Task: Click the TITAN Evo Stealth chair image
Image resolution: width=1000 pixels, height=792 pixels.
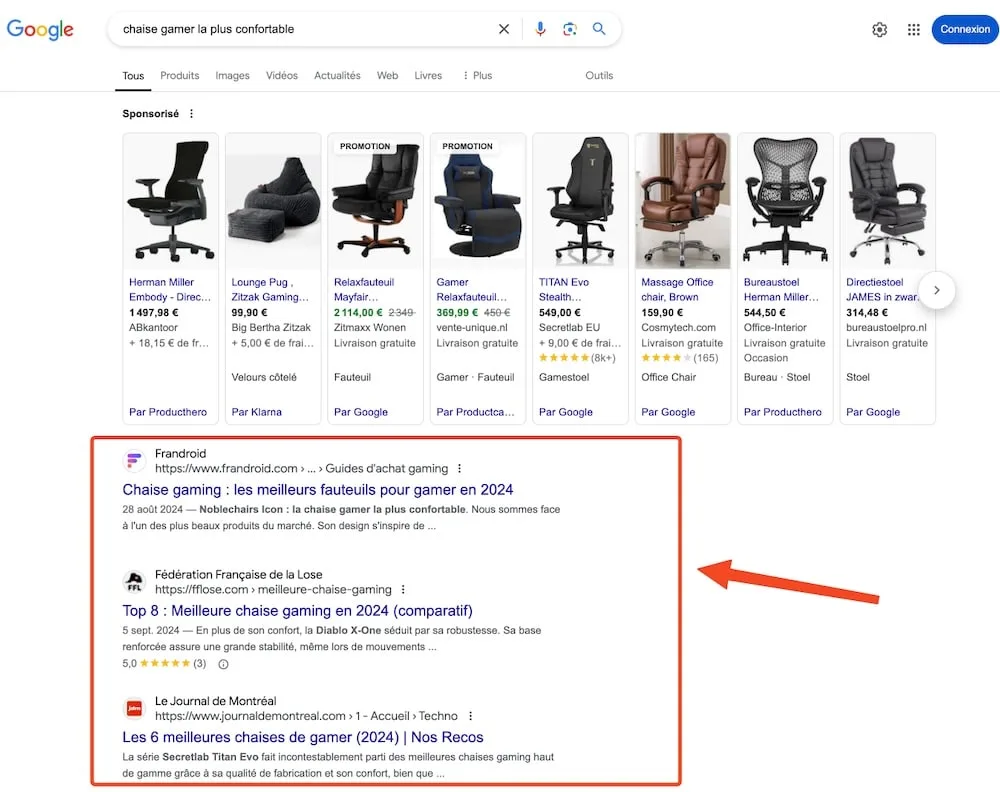Action: pos(580,201)
